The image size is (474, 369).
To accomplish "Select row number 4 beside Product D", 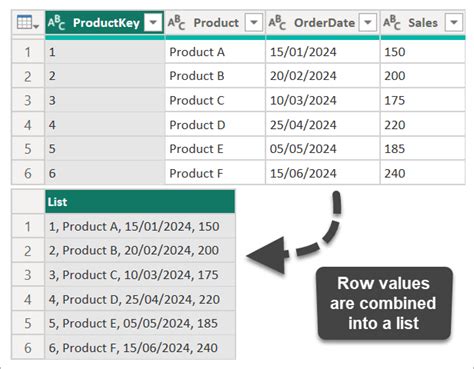I will pos(28,125).
